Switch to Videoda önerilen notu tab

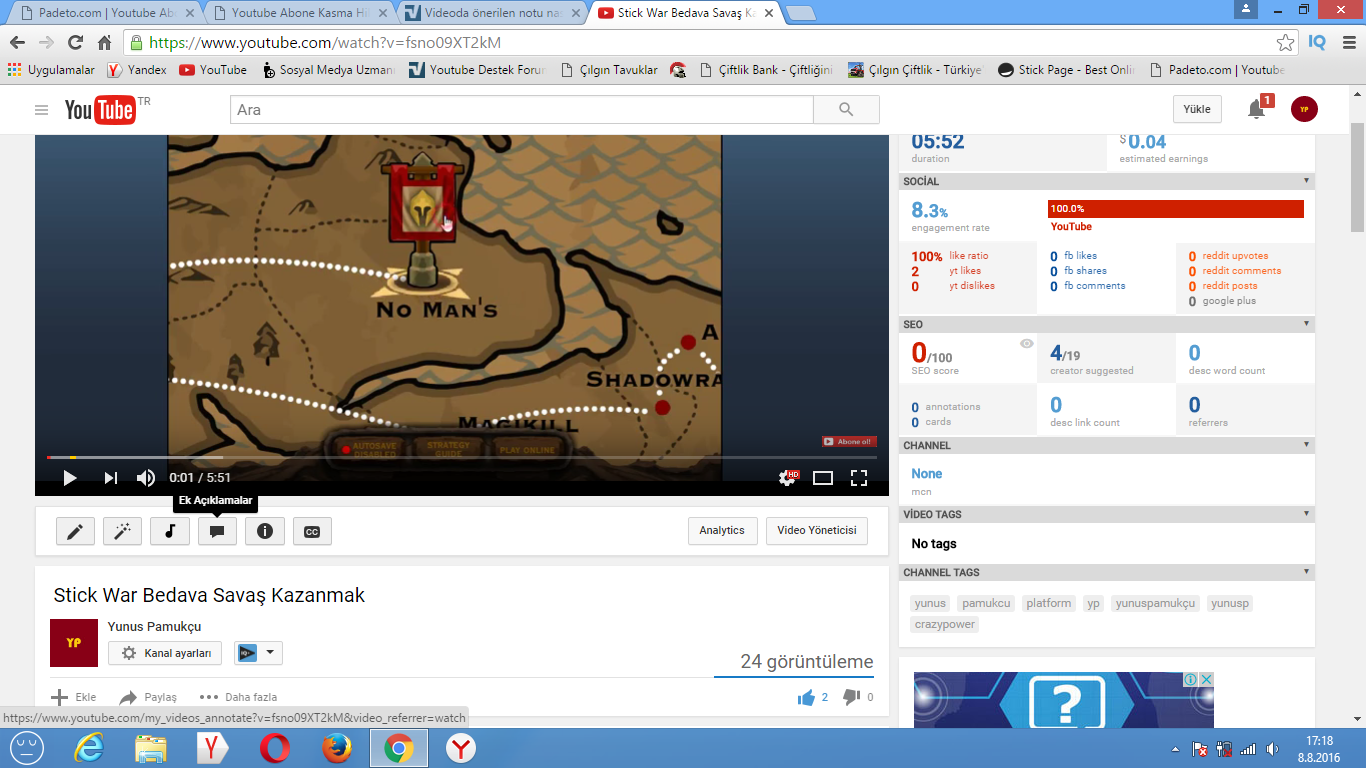pyautogui.click(x=490, y=14)
